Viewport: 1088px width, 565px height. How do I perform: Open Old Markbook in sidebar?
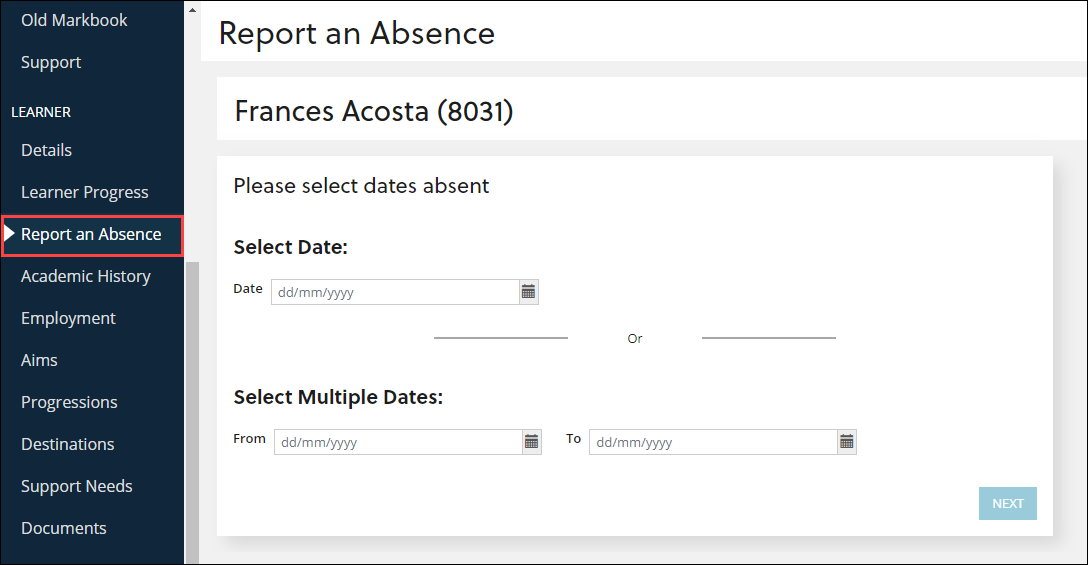[74, 20]
